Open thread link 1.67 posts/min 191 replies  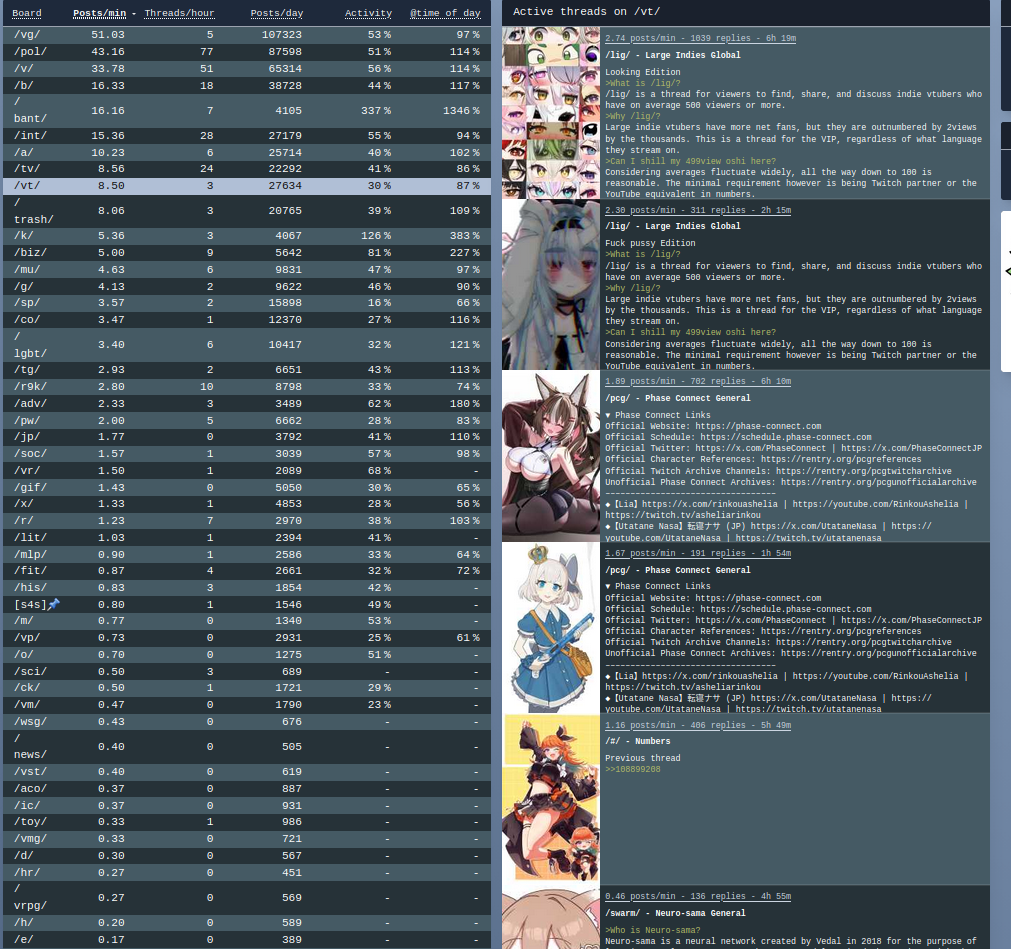[698, 553]
